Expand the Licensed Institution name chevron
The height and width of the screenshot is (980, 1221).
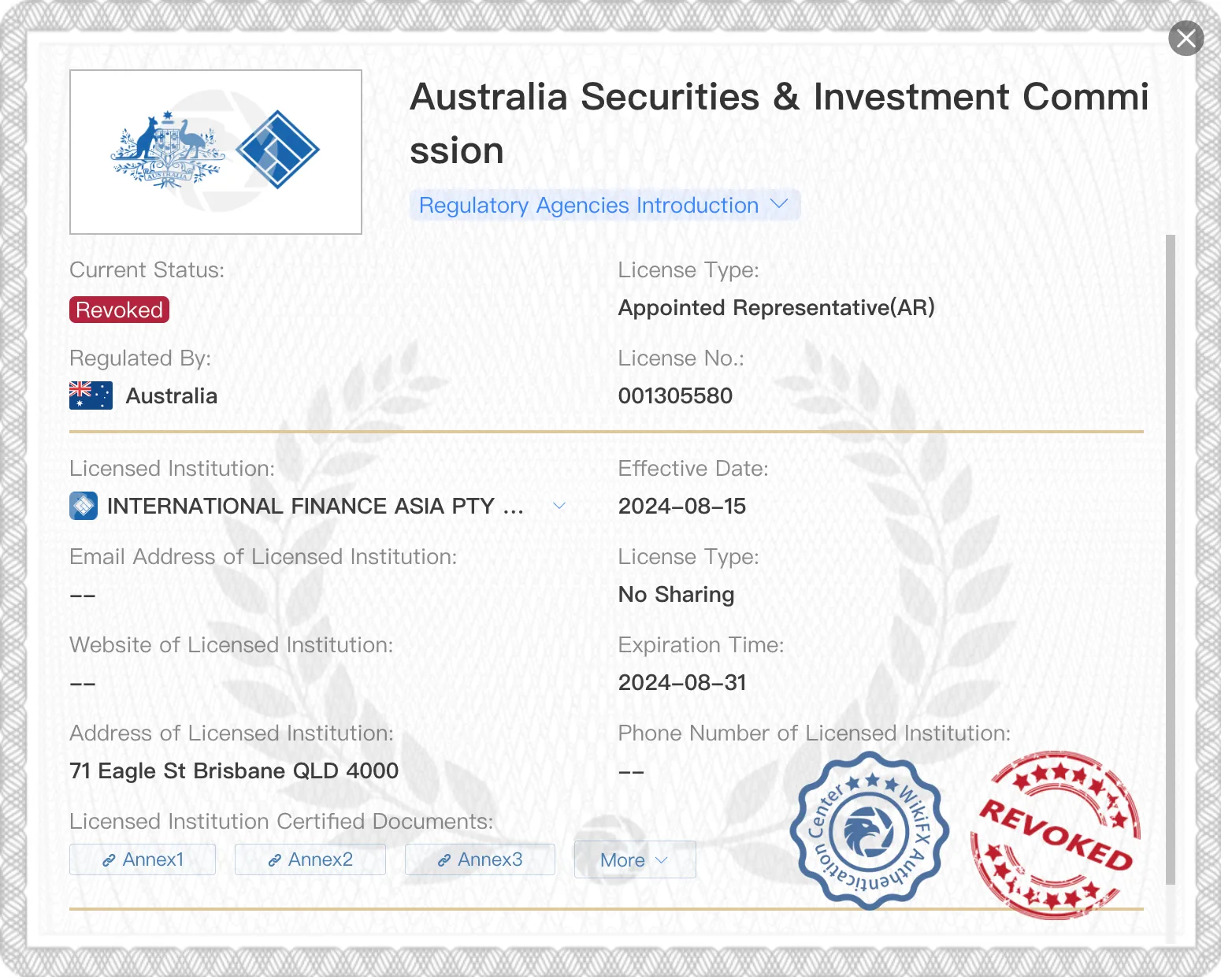[559, 506]
